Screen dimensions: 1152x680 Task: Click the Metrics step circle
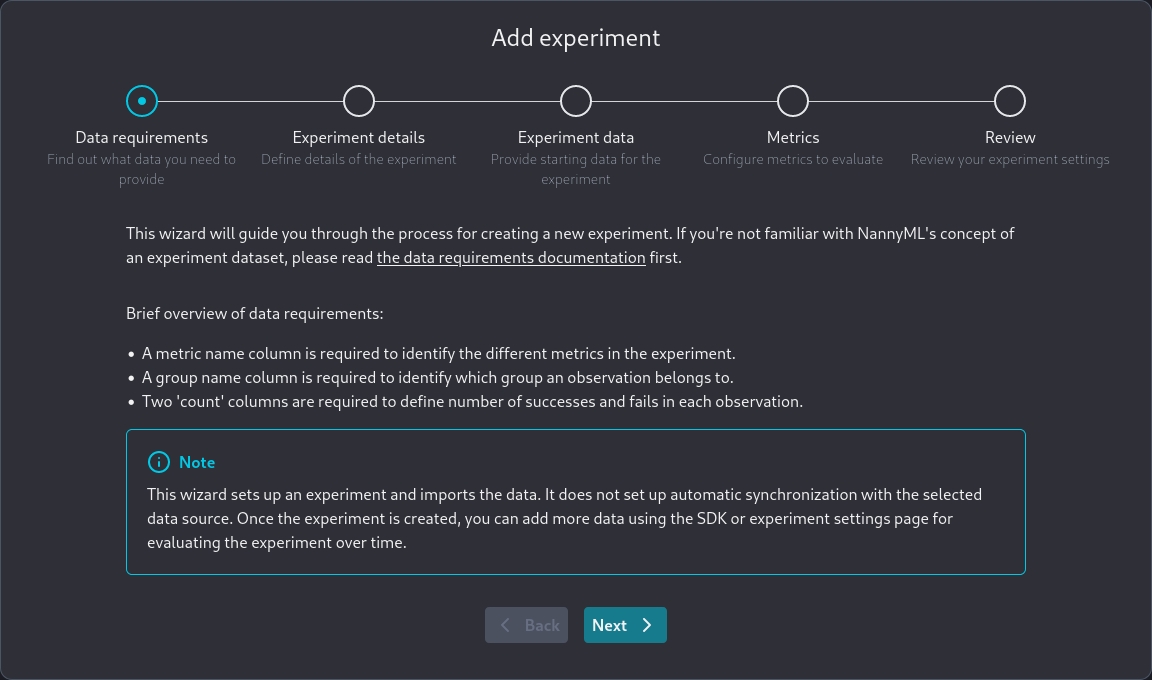793,101
